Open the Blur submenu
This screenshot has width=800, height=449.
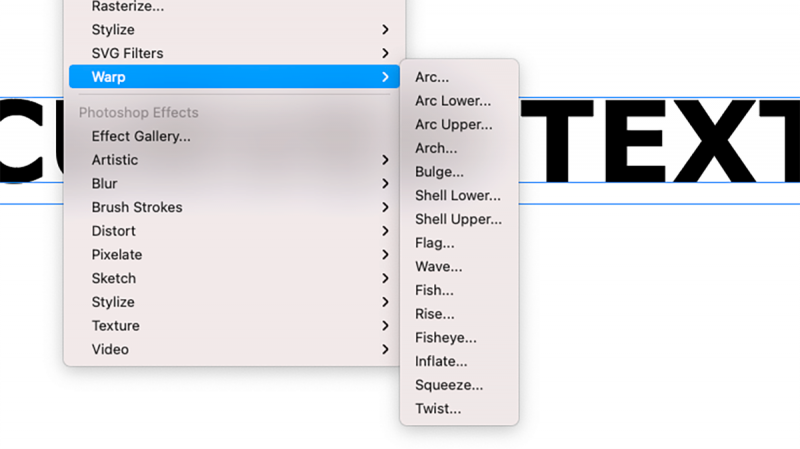tap(234, 184)
